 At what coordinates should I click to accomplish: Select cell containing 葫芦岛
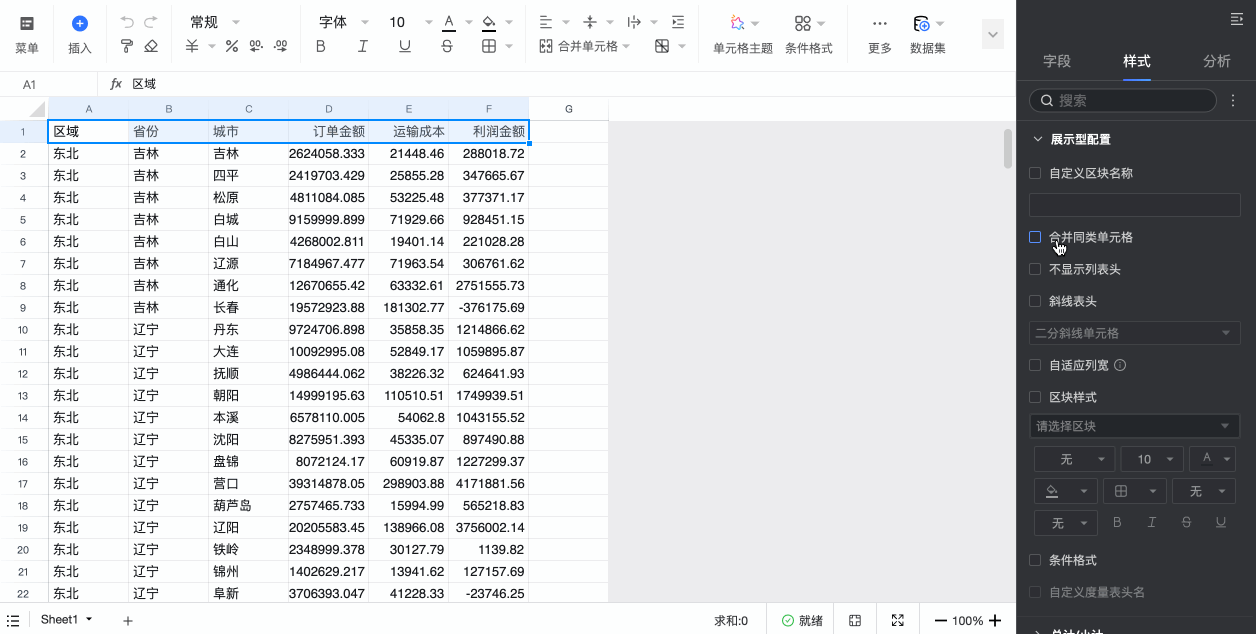tap(249, 505)
